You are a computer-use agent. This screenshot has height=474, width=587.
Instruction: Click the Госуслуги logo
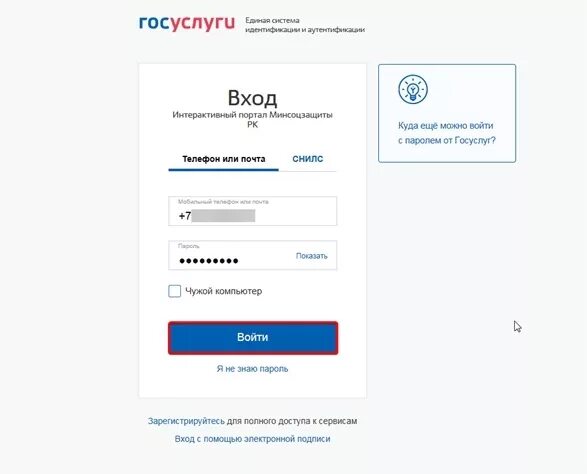tap(187, 23)
